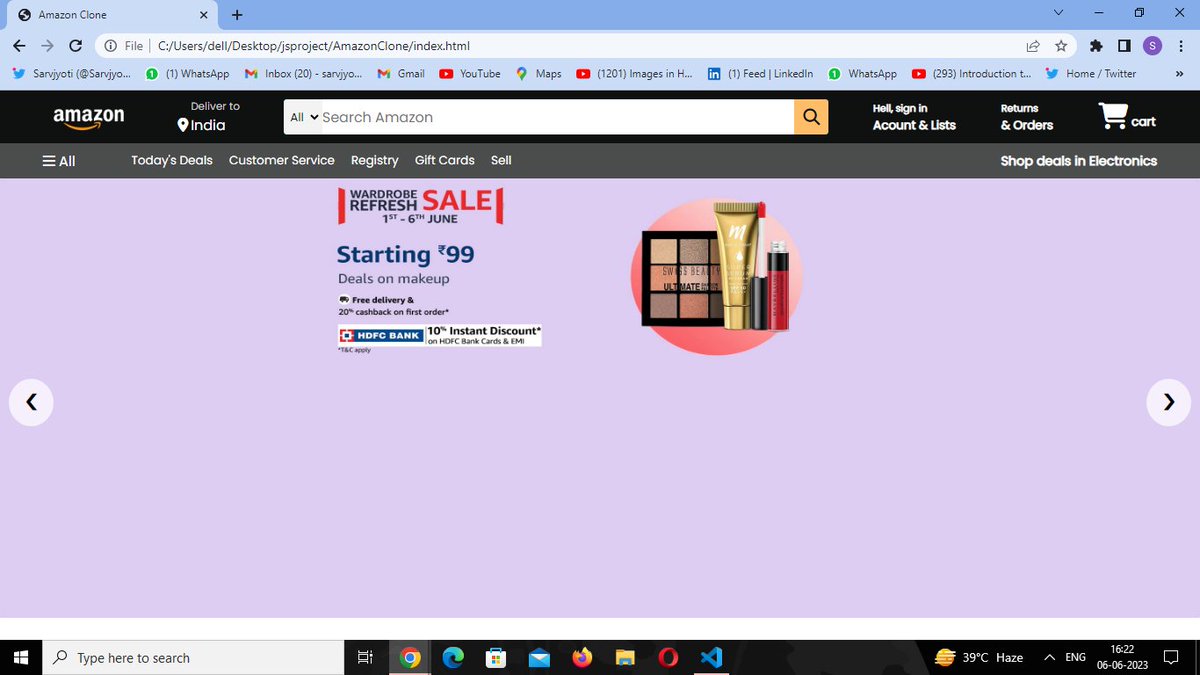
Task: Go to next carousel slide arrow
Action: click(1168, 402)
